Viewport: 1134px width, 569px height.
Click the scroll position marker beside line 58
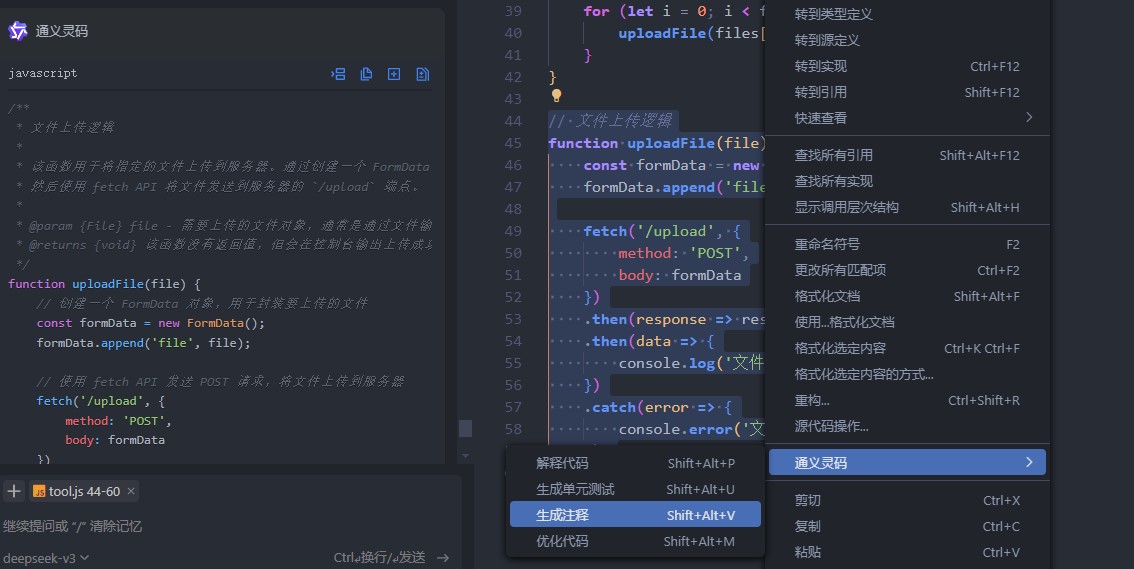(466, 428)
